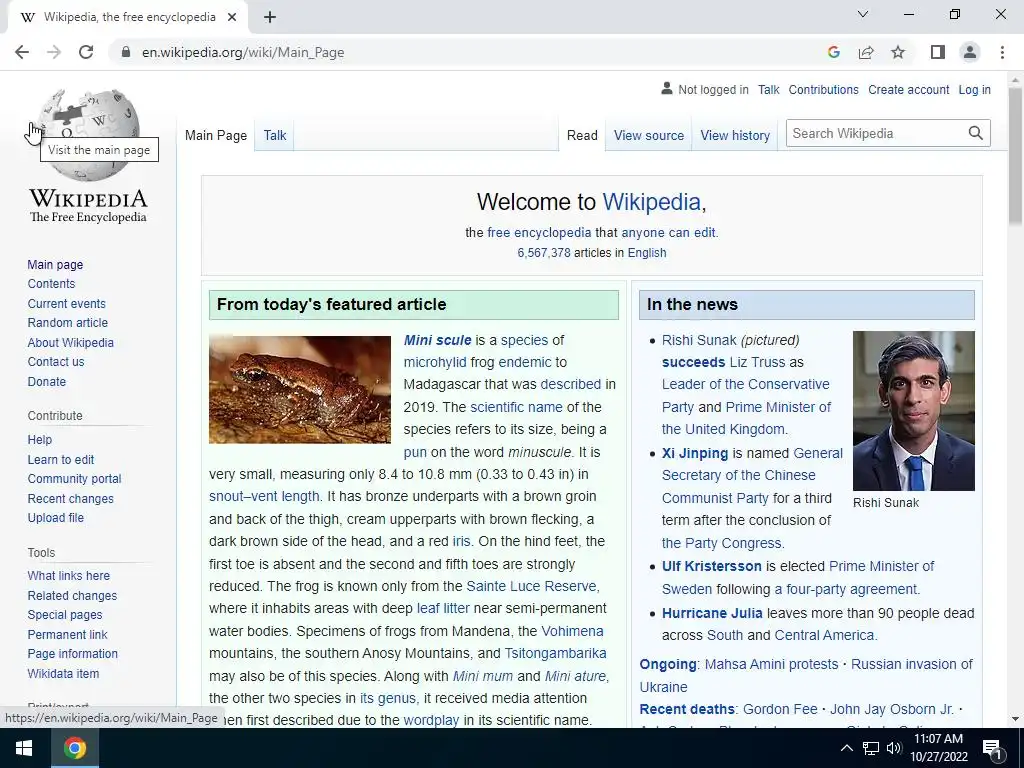The image size is (1024, 768).
Task: Click the taskbar clock and date
Action: tap(938, 748)
